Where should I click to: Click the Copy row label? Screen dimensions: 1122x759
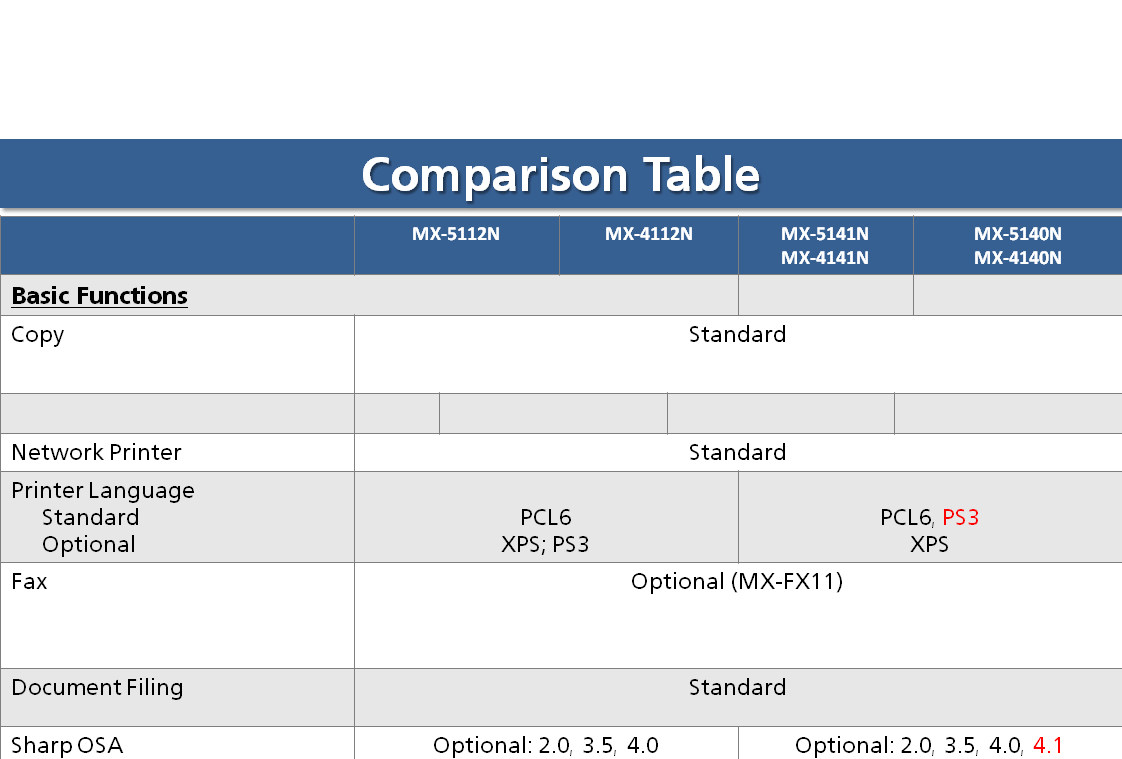pyautogui.click(x=38, y=335)
